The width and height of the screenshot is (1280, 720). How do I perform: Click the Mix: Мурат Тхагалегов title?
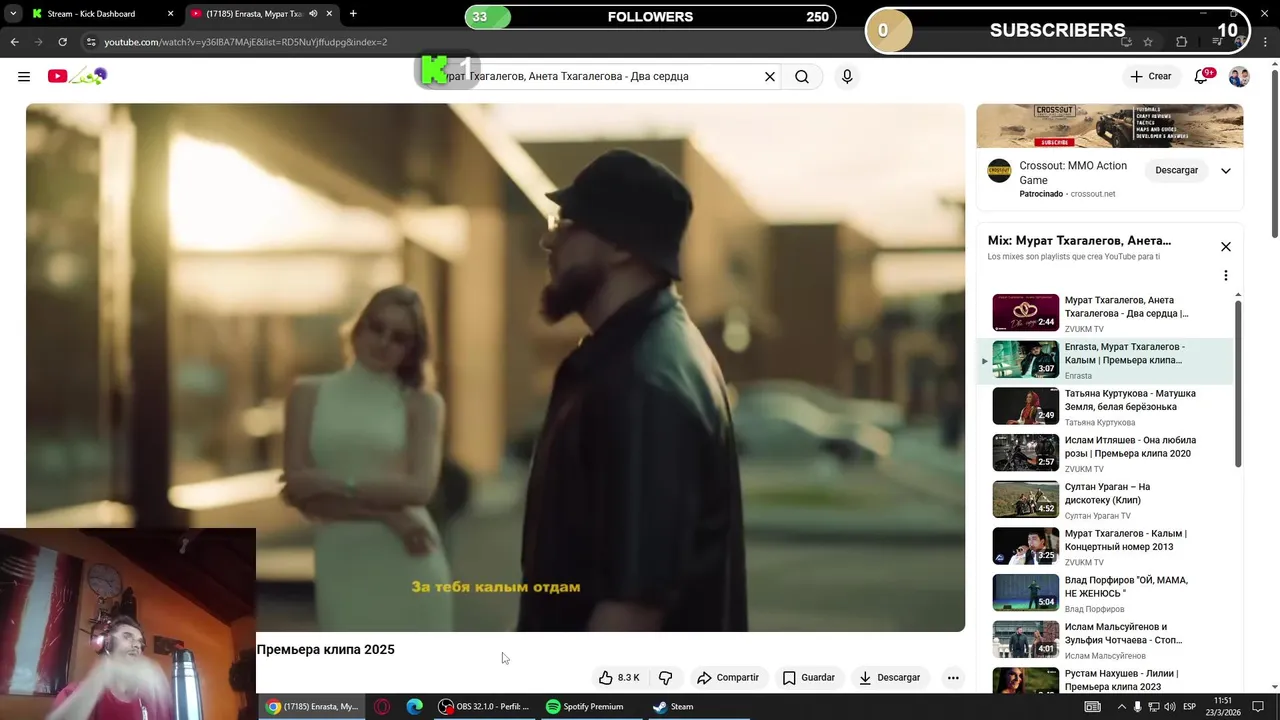coord(1079,241)
